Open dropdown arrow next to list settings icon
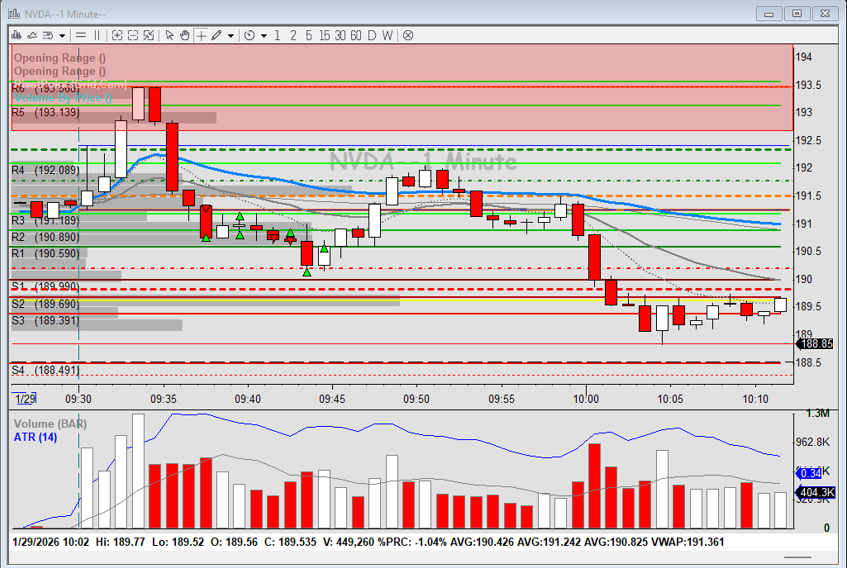 coord(62,36)
